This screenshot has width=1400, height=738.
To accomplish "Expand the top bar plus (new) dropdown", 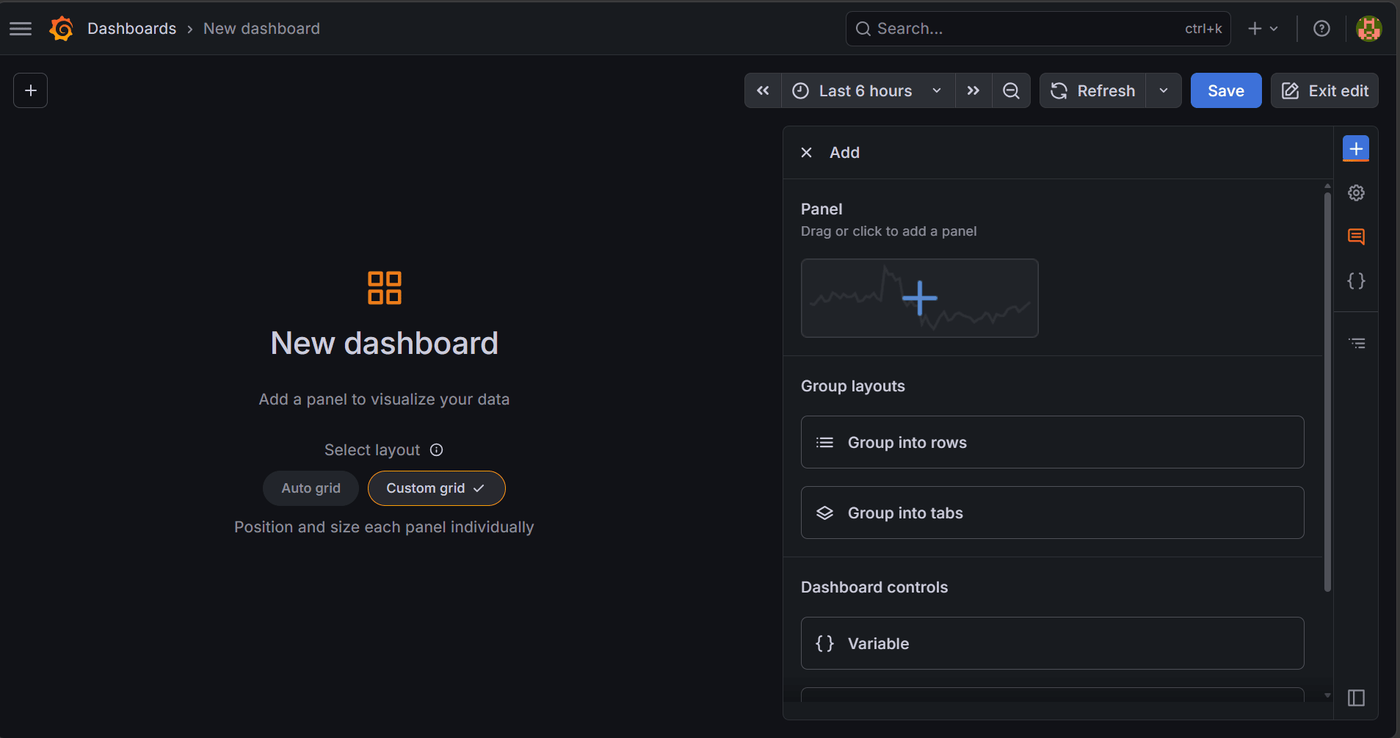I will pyautogui.click(x=1263, y=29).
